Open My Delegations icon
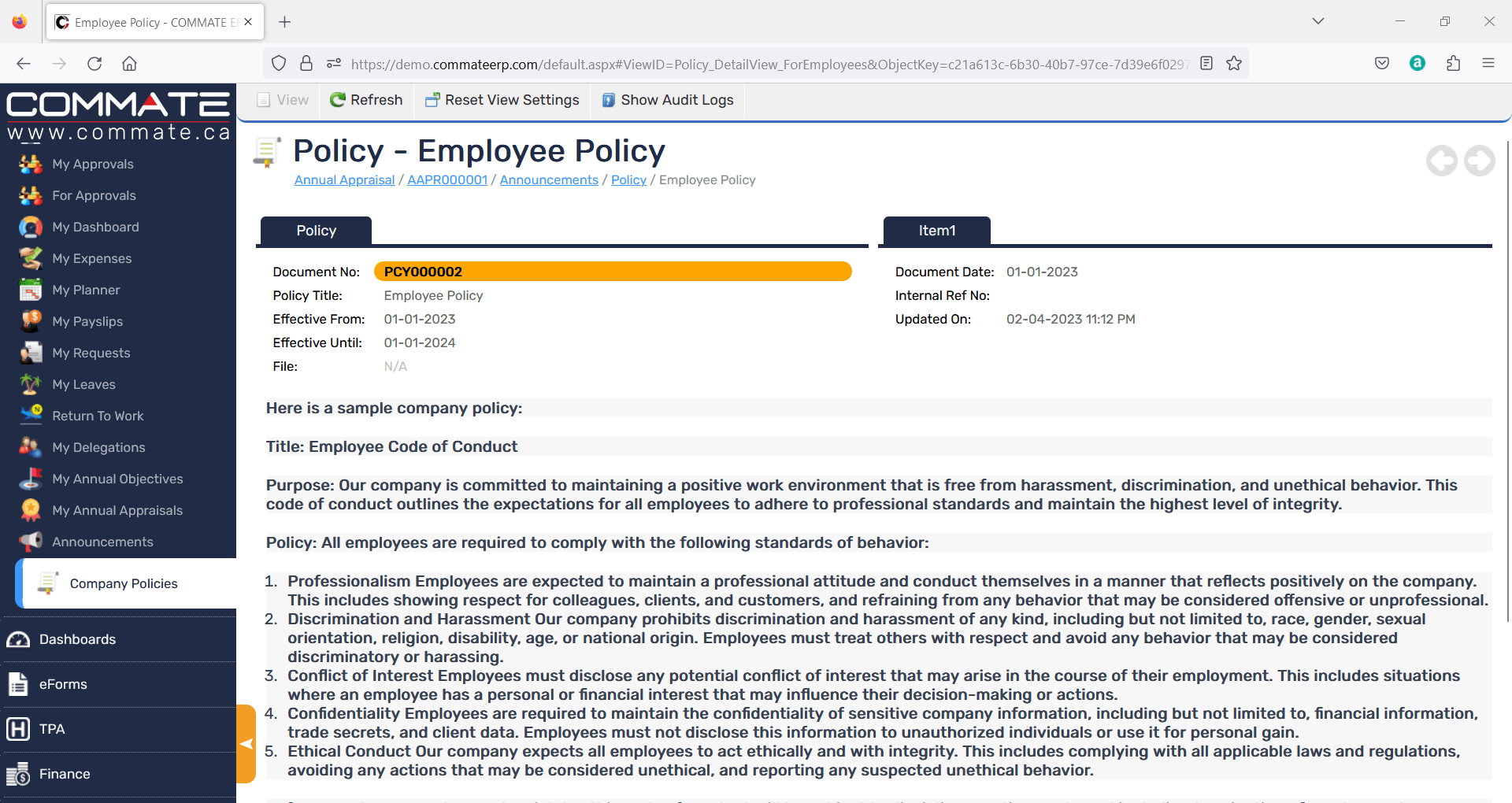Image resolution: width=1512 pixels, height=803 pixels. click(31, 447)
